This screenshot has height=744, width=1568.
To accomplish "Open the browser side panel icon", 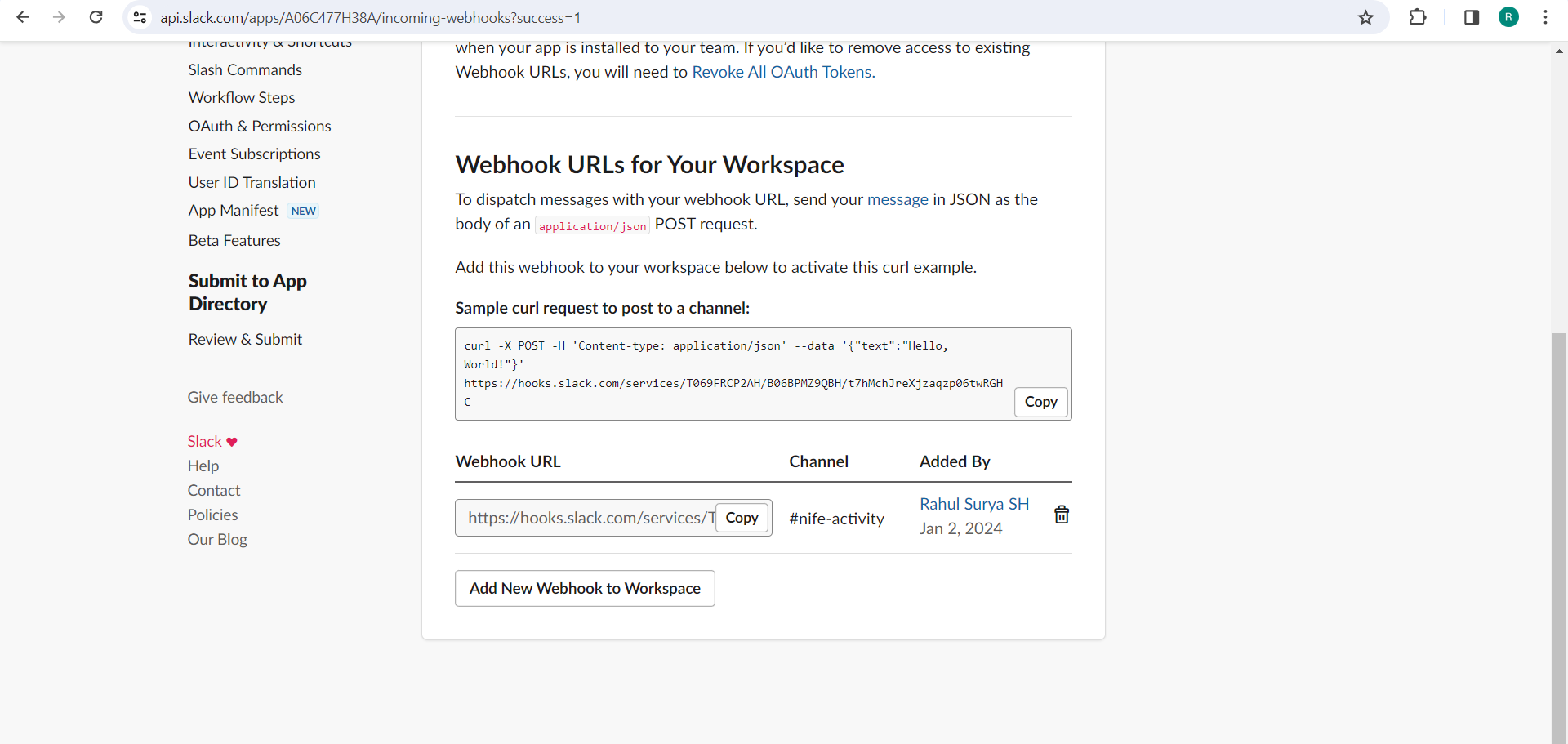I will [x=1471, y=17].
